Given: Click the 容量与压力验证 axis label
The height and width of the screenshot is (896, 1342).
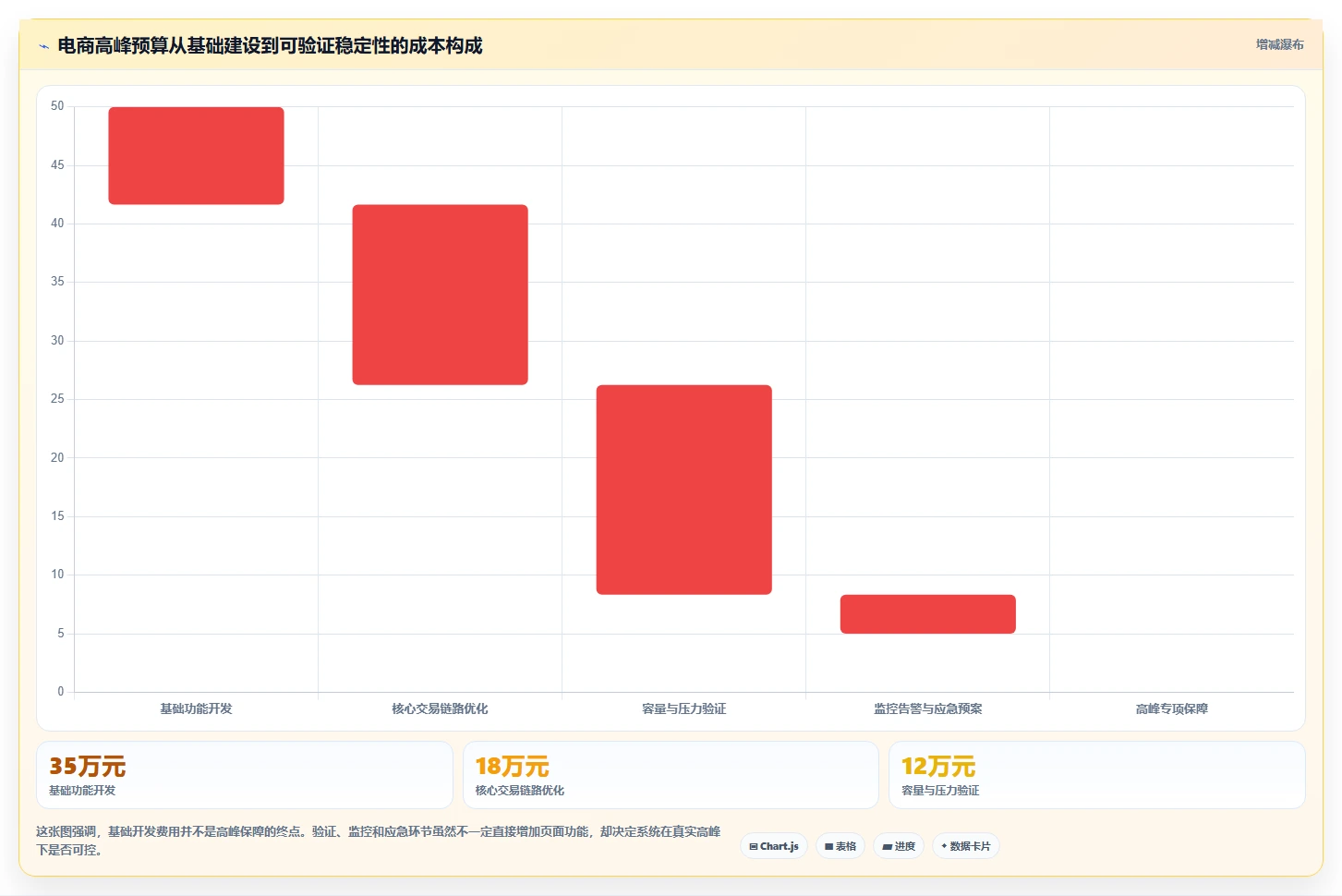Looking at the screenshot, I should 683,708.
